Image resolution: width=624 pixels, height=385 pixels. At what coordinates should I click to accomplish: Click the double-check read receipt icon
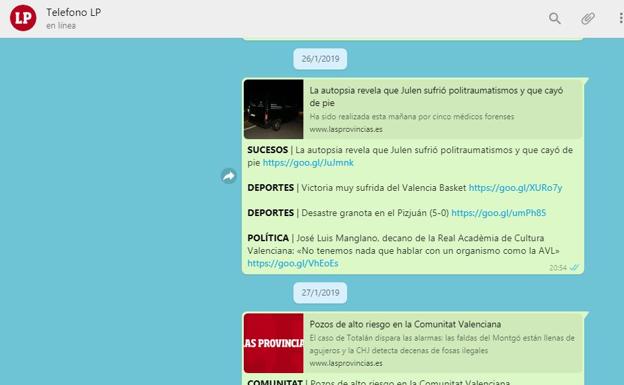[574, 268]
